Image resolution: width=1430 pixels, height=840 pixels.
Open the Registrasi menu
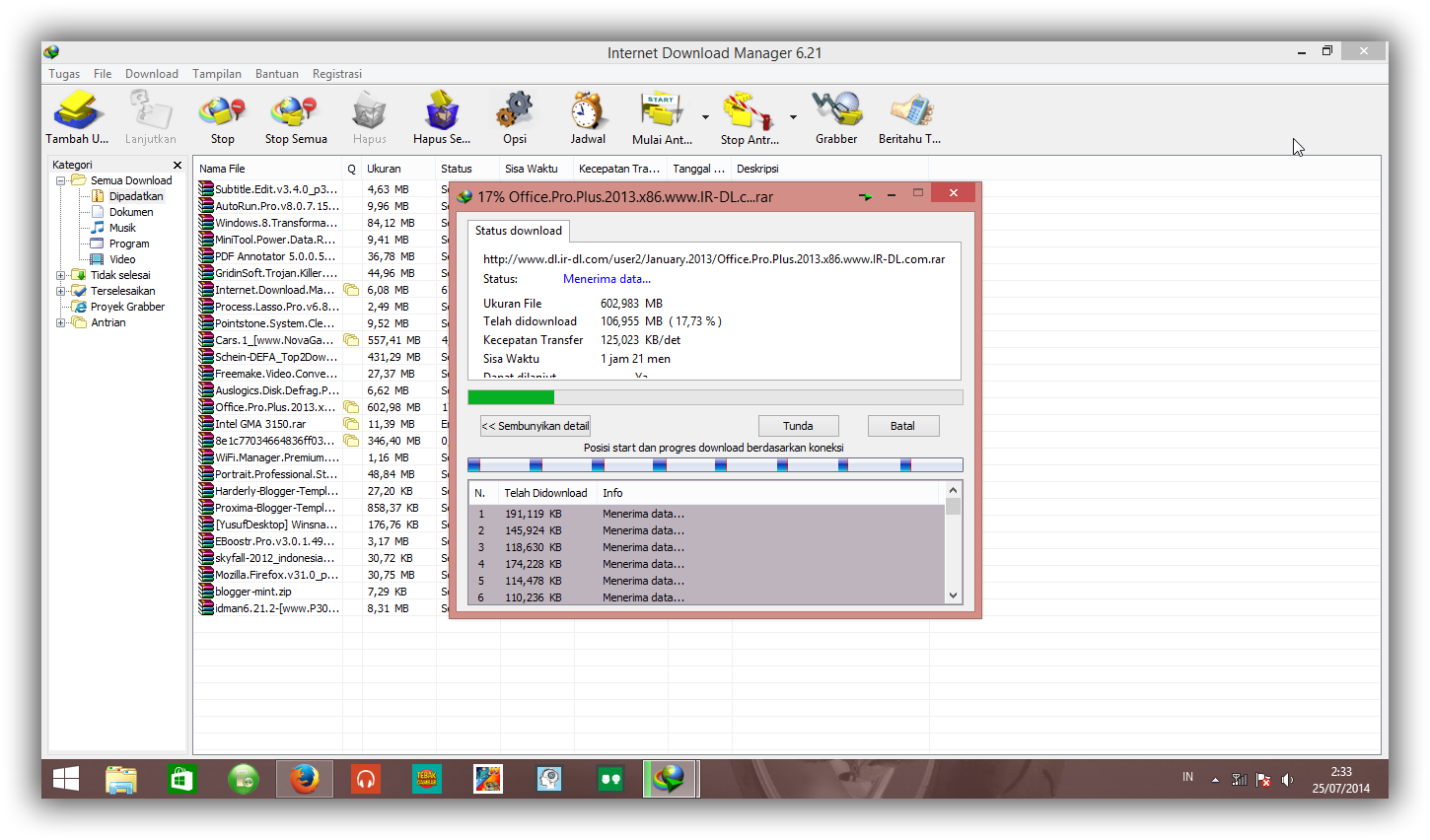click(x=337, y=74)
